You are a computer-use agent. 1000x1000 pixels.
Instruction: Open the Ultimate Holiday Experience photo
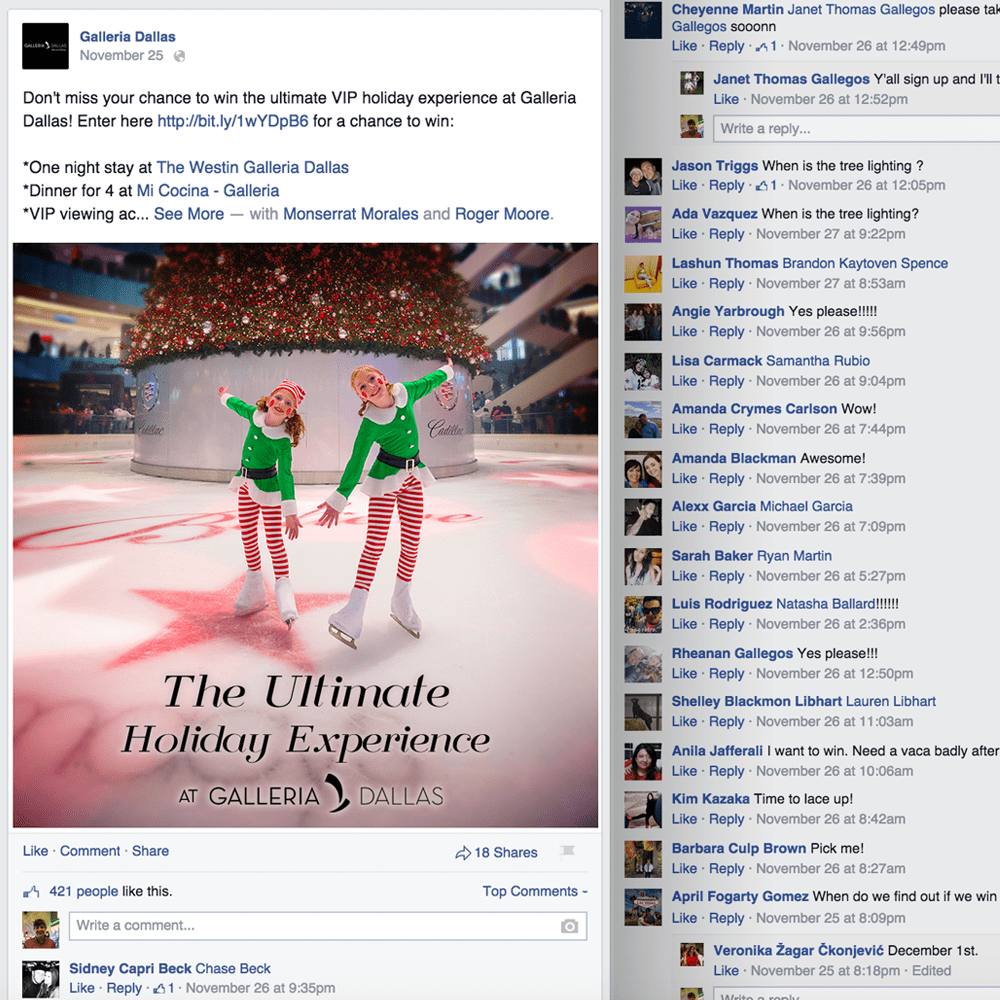pyautogui.click(x=305, y=535)
